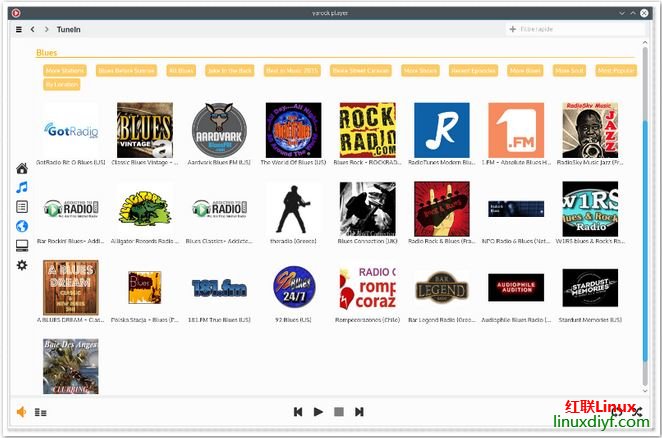
Task: Click the plus icon beside the filter field
Action: (513, 29)
